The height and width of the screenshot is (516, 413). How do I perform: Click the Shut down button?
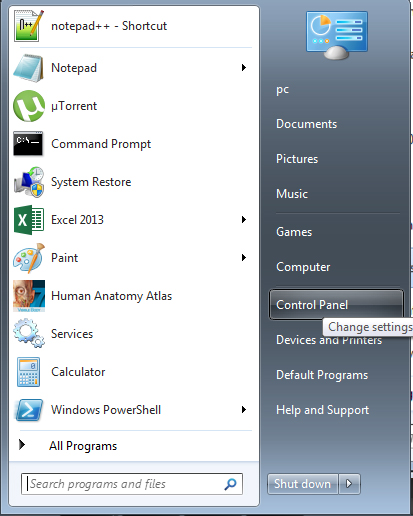tap(303, 484)
